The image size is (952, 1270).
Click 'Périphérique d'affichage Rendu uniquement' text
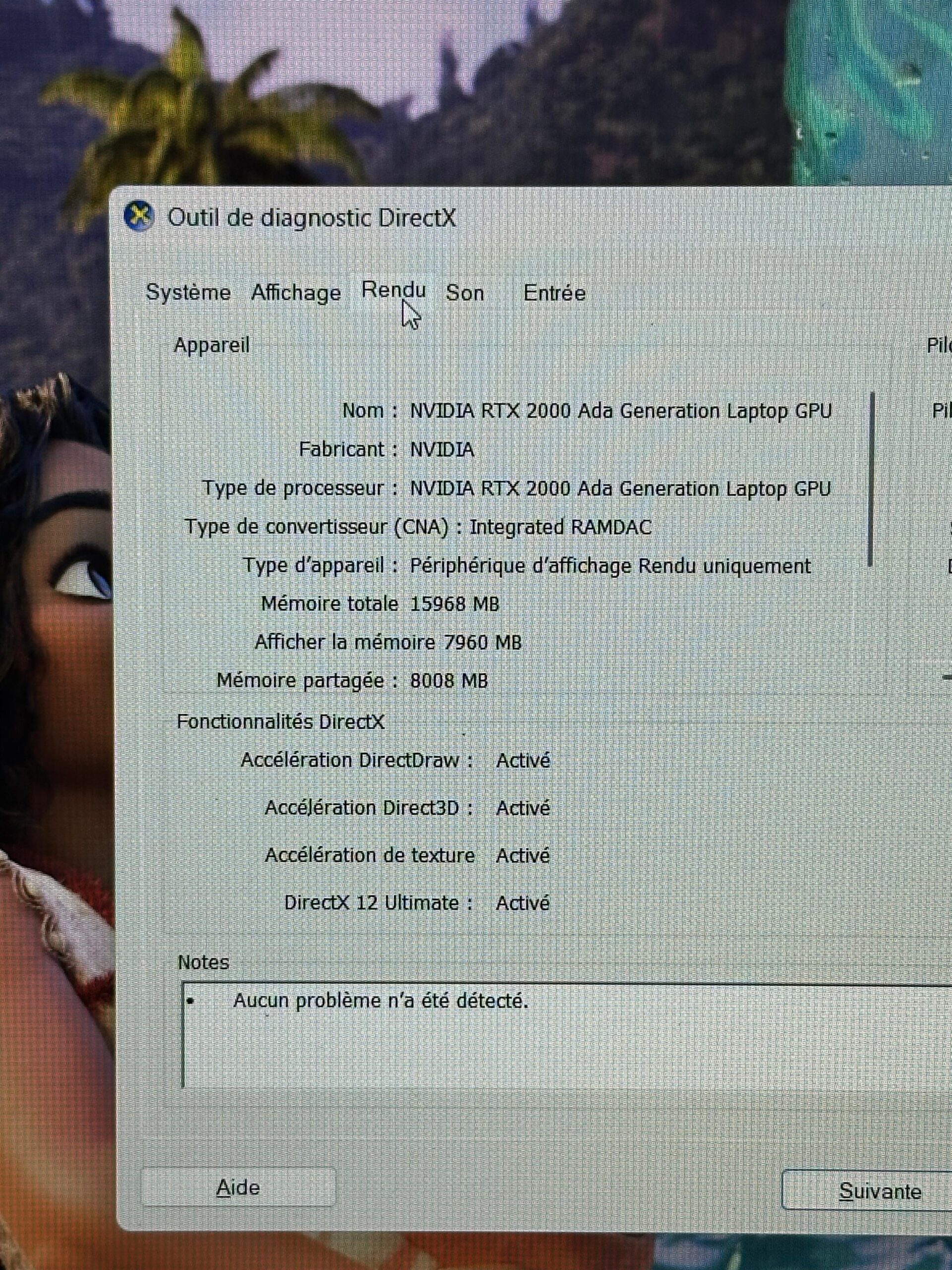(x=610, y=566)
